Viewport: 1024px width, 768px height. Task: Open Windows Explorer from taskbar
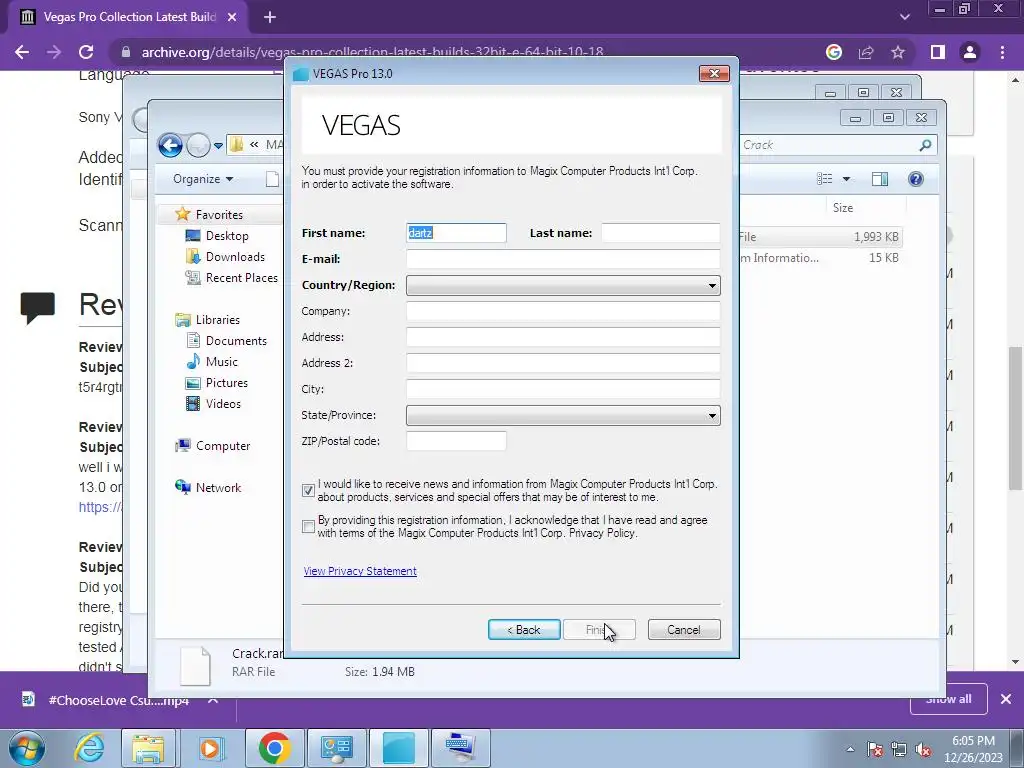point(148,748)
